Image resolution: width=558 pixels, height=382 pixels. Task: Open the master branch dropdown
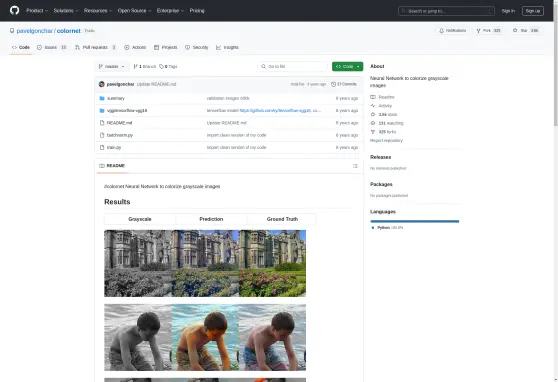(111, 67)
